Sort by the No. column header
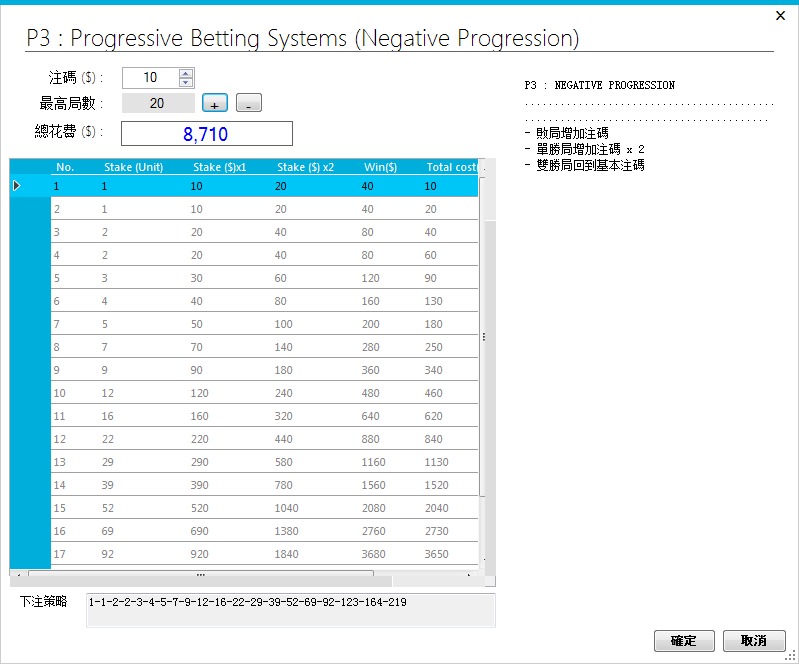This screenshot has width=799, height=664. tap(65, 167)
